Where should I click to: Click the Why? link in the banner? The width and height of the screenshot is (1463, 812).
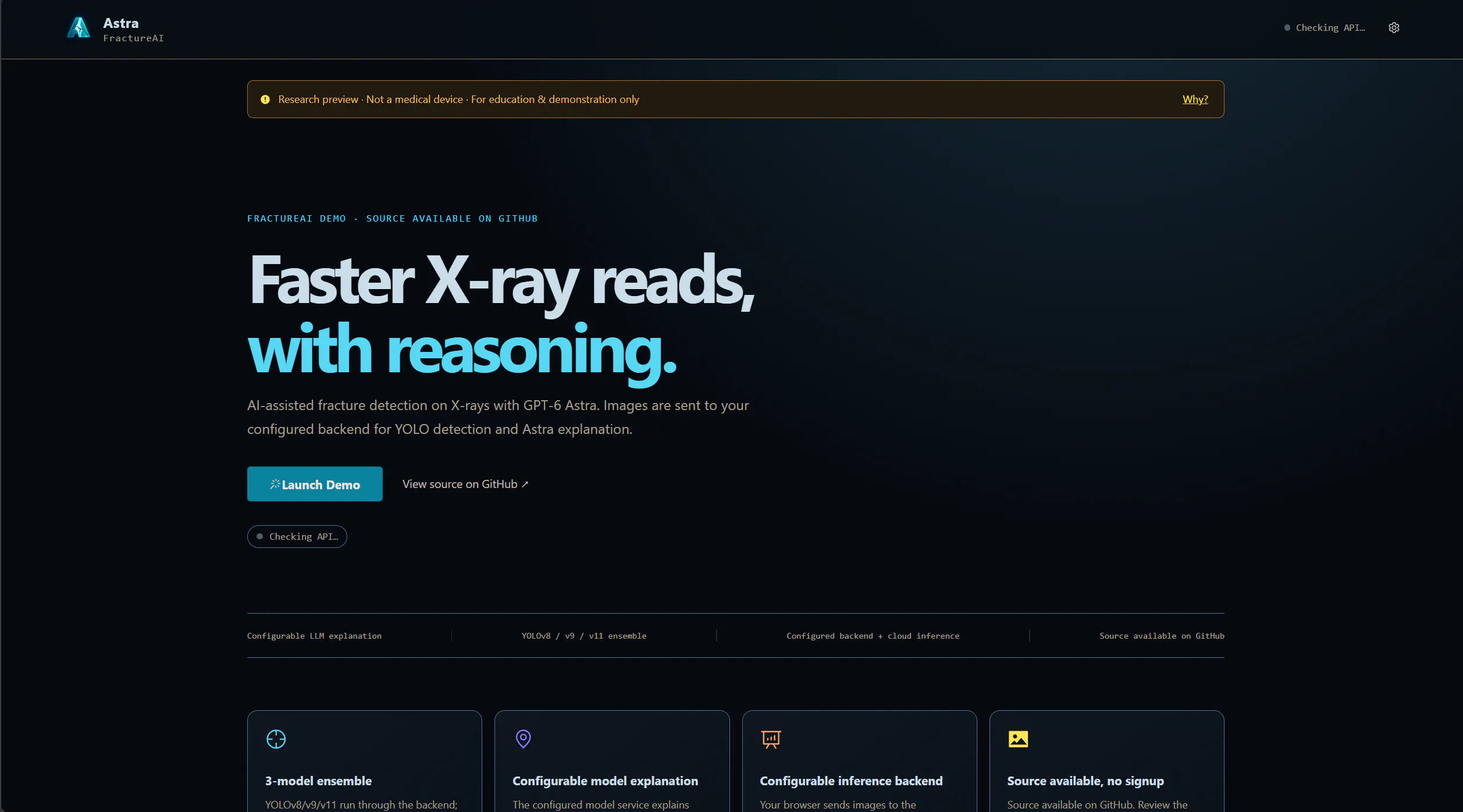(x=1195, y=99)
